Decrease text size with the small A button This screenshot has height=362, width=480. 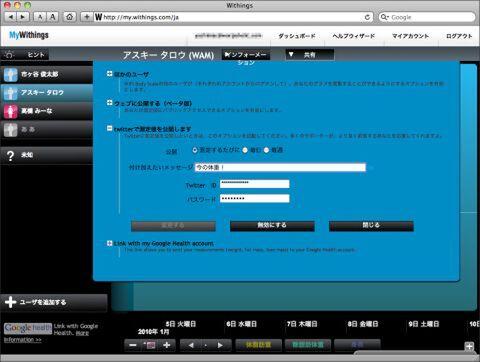pyautogui.click(x=40, y=17)
